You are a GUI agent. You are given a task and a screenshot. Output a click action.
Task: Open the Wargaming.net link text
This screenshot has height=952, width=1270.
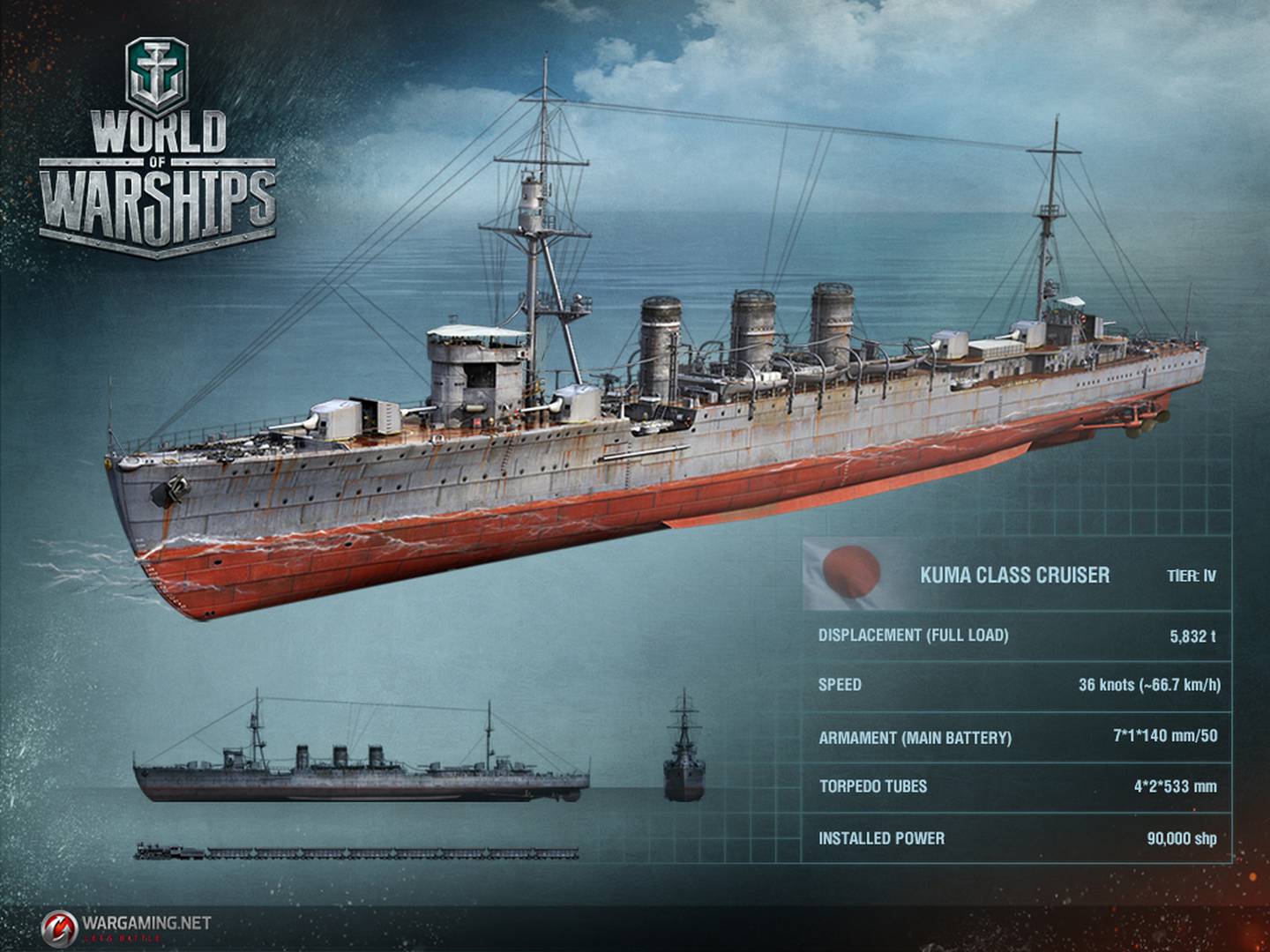[147, 923]
